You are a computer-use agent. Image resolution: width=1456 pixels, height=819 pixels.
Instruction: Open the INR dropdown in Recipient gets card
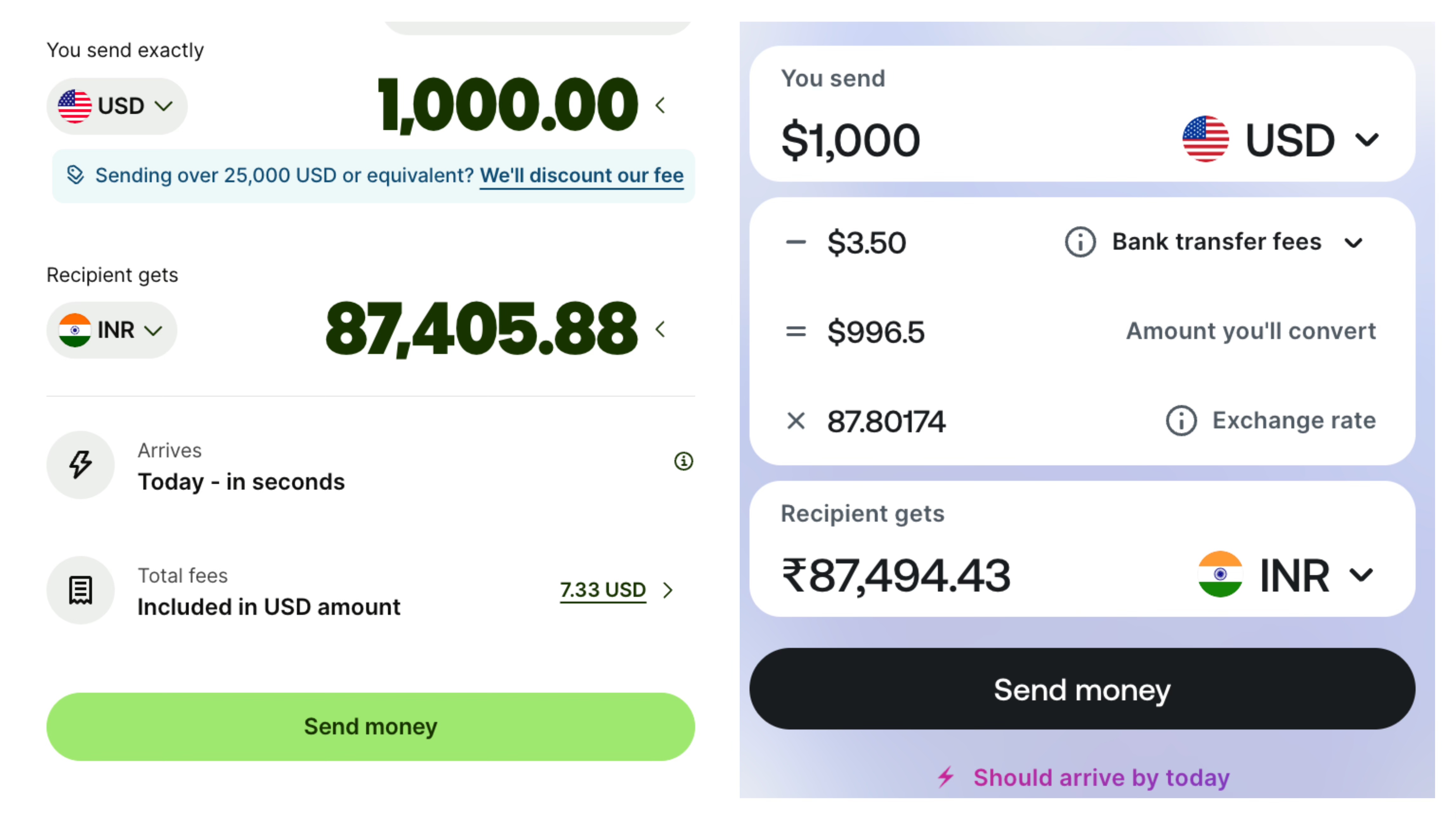tap(1286, 575)
